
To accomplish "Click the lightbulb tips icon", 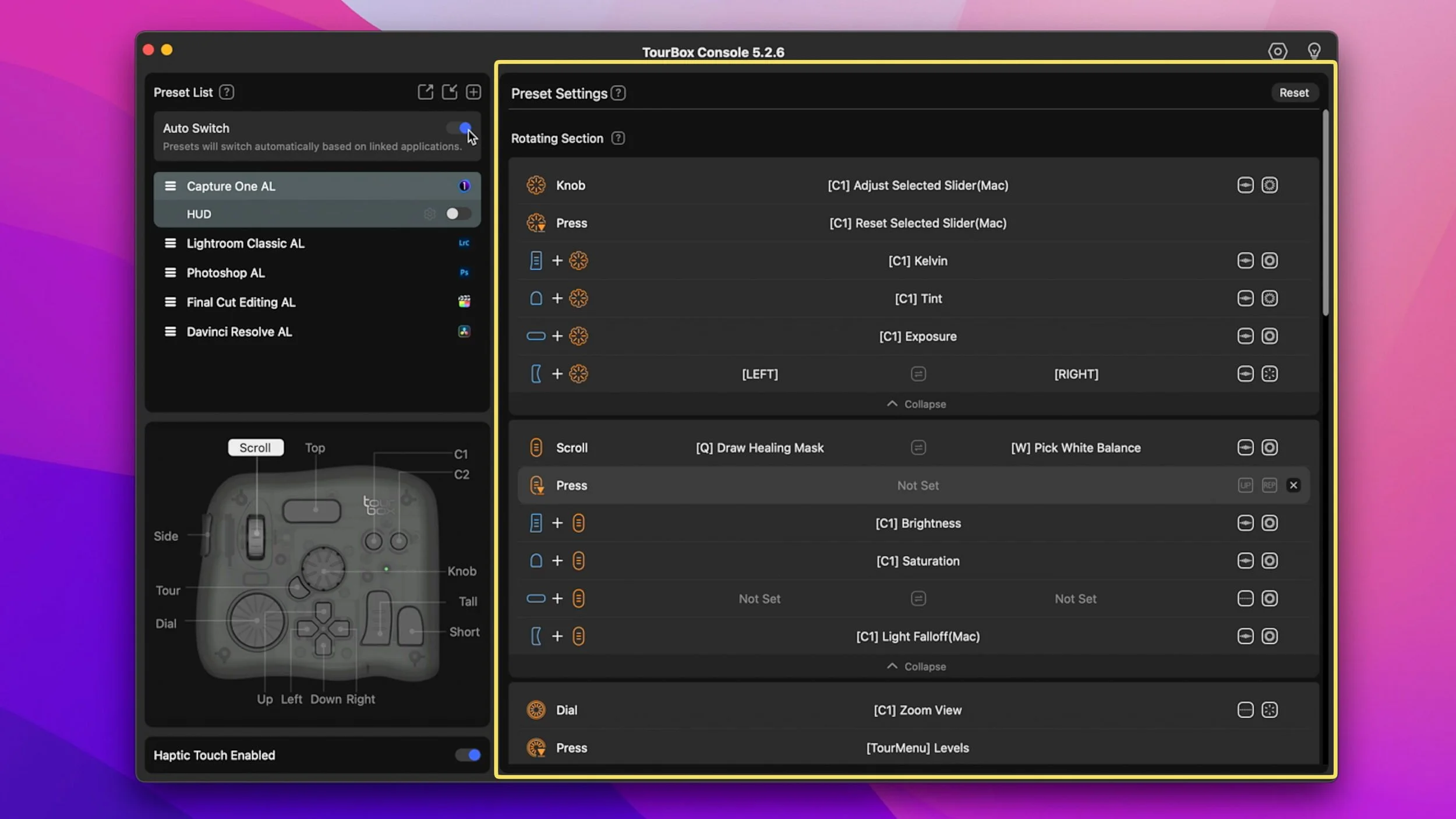I will [x=1315, y=51].
